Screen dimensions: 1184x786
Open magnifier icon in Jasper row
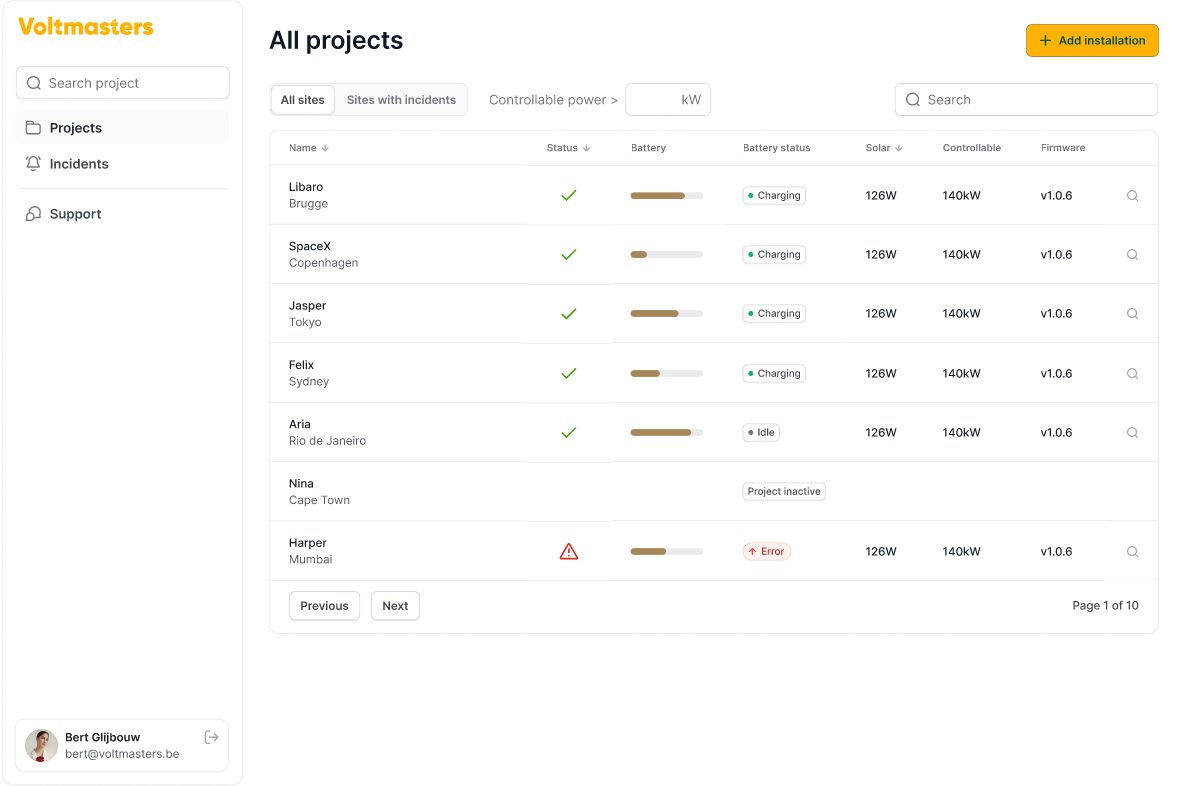click(1132, 314)
